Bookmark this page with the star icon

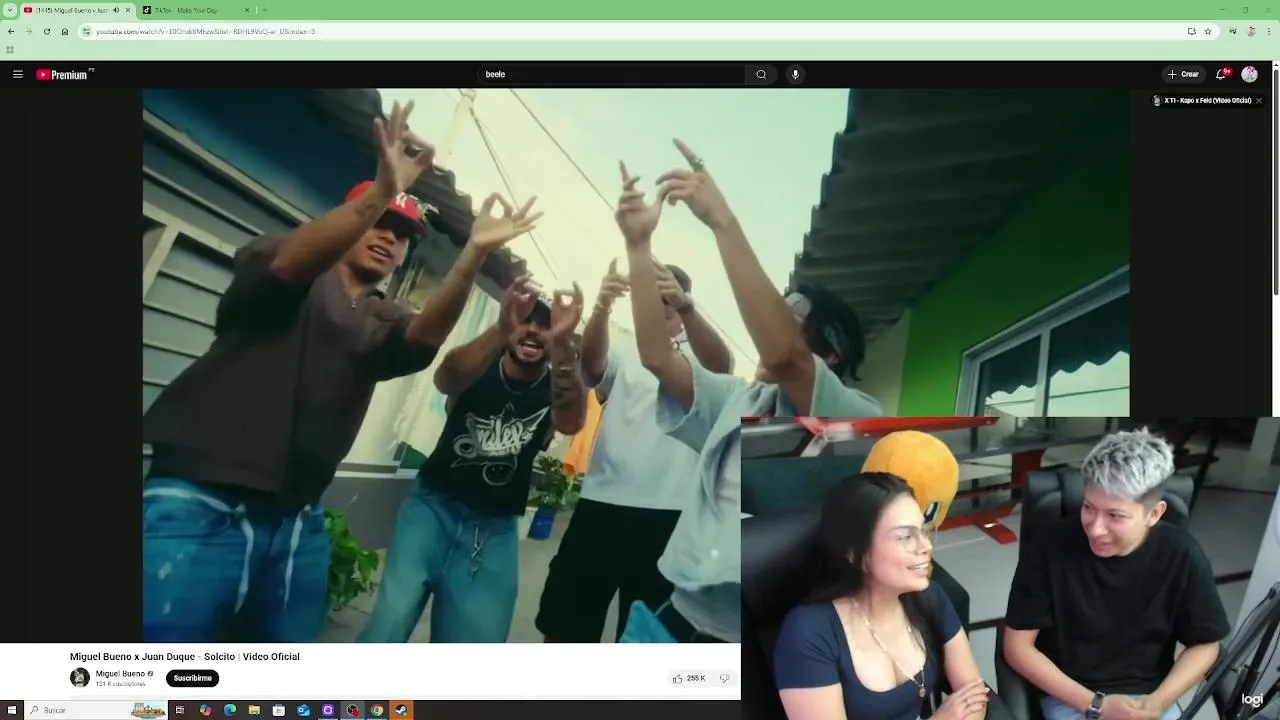(1208, 31)
